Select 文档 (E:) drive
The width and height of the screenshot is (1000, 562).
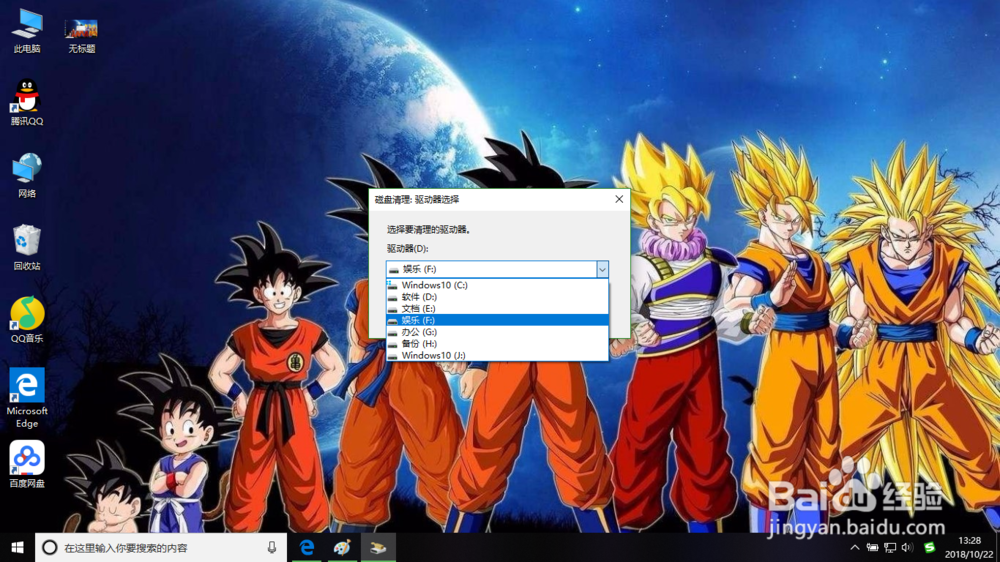pos(497,308)
